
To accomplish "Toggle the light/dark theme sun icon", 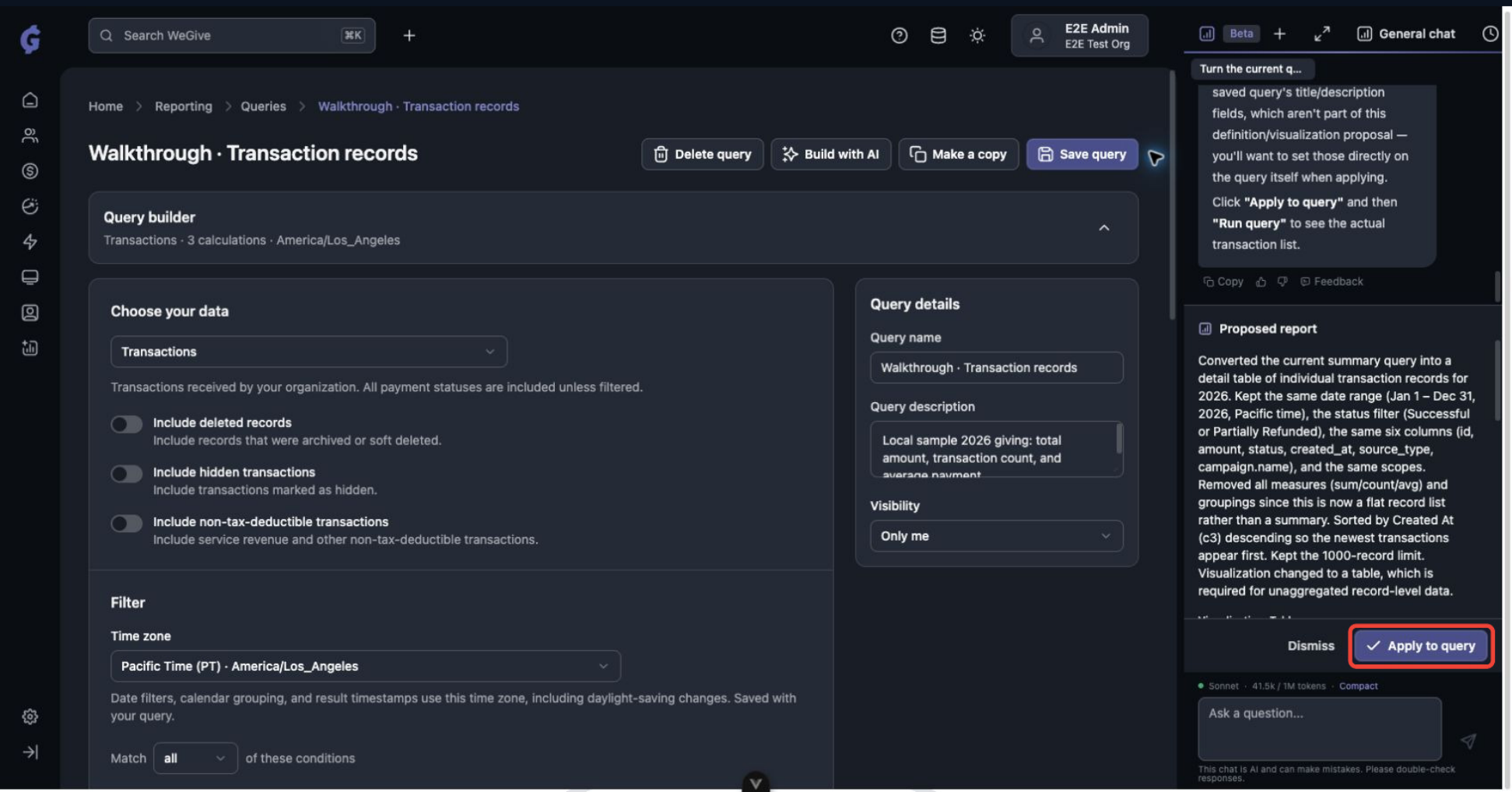I will click(977, 35).
